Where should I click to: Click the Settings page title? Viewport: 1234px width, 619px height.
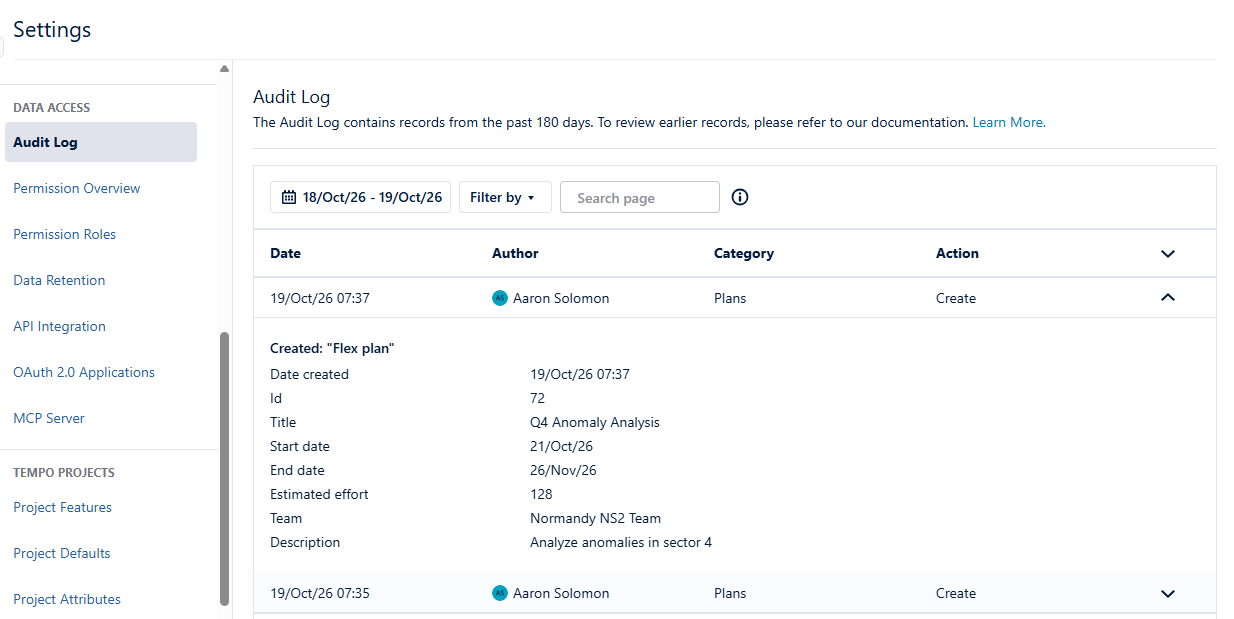(52, 29)
